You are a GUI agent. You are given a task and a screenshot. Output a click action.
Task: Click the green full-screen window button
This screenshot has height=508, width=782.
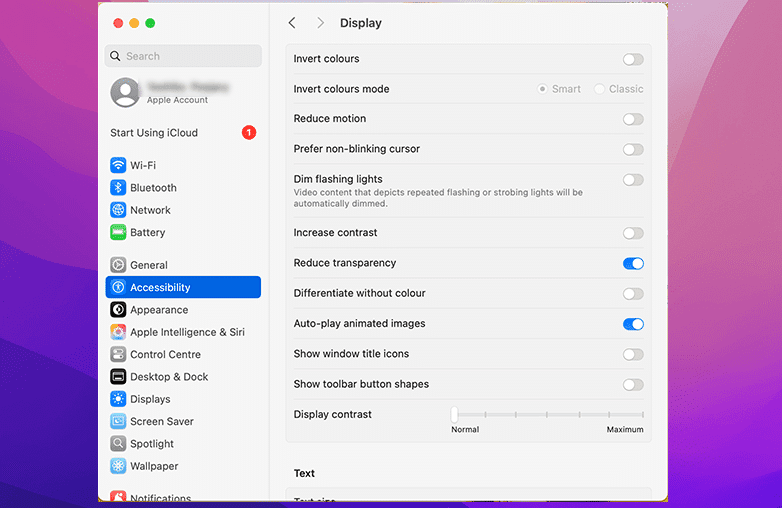pyautogui.click(x=150, y=23)
